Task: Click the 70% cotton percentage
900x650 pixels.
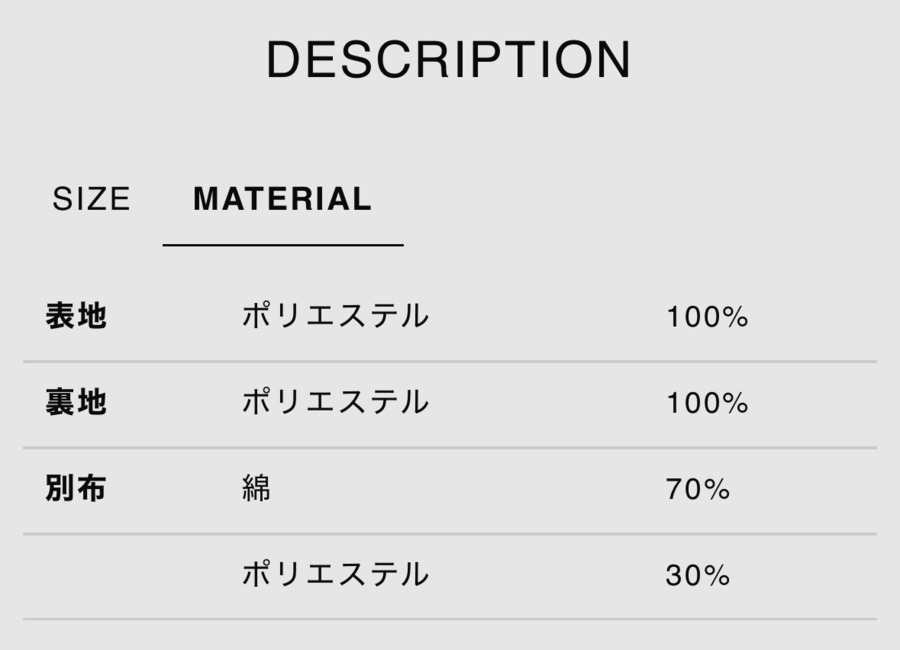Action: coord(698,490)
